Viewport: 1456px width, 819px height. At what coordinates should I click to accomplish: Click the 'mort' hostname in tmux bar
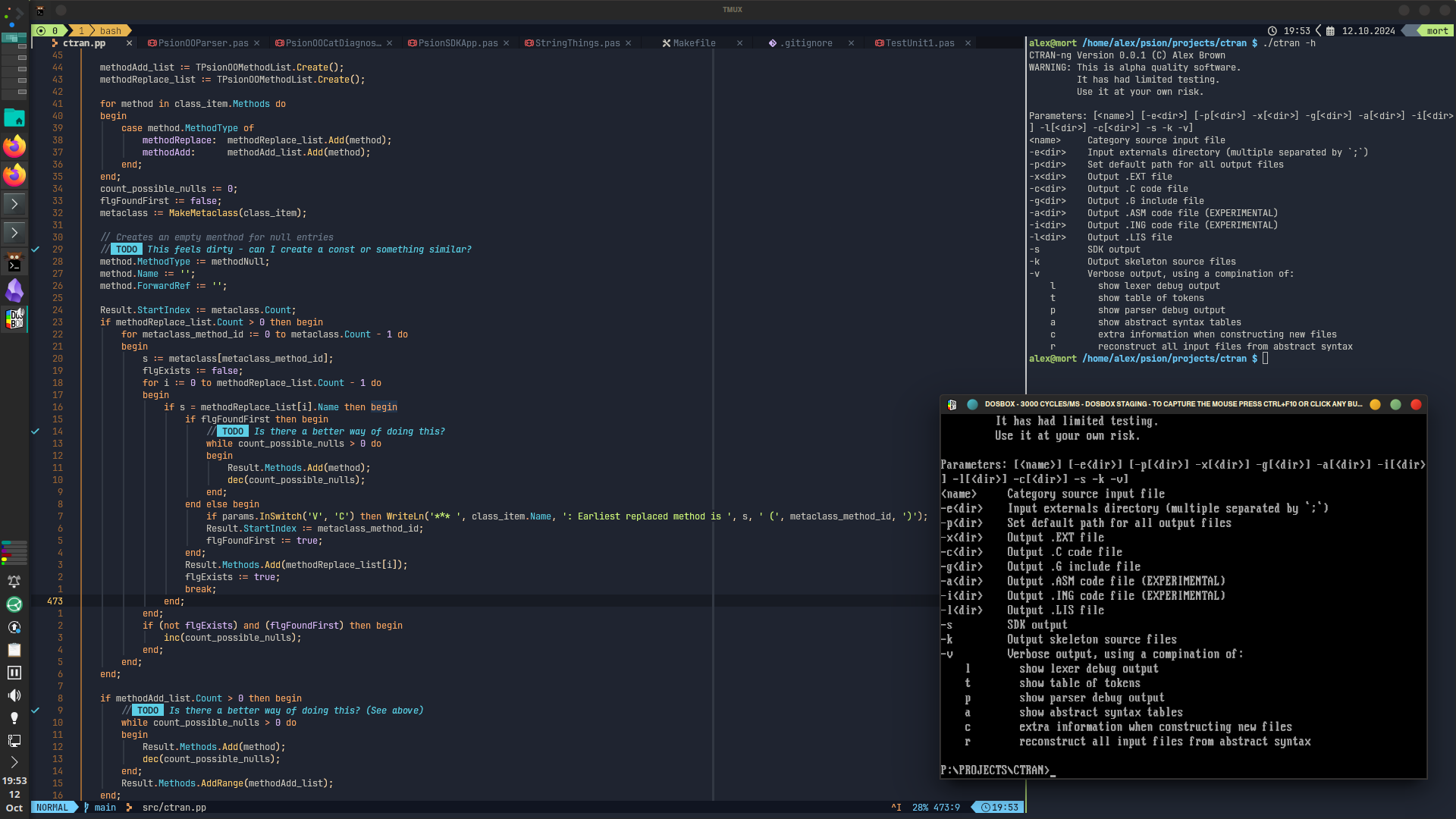click(x=1437, y=31)
